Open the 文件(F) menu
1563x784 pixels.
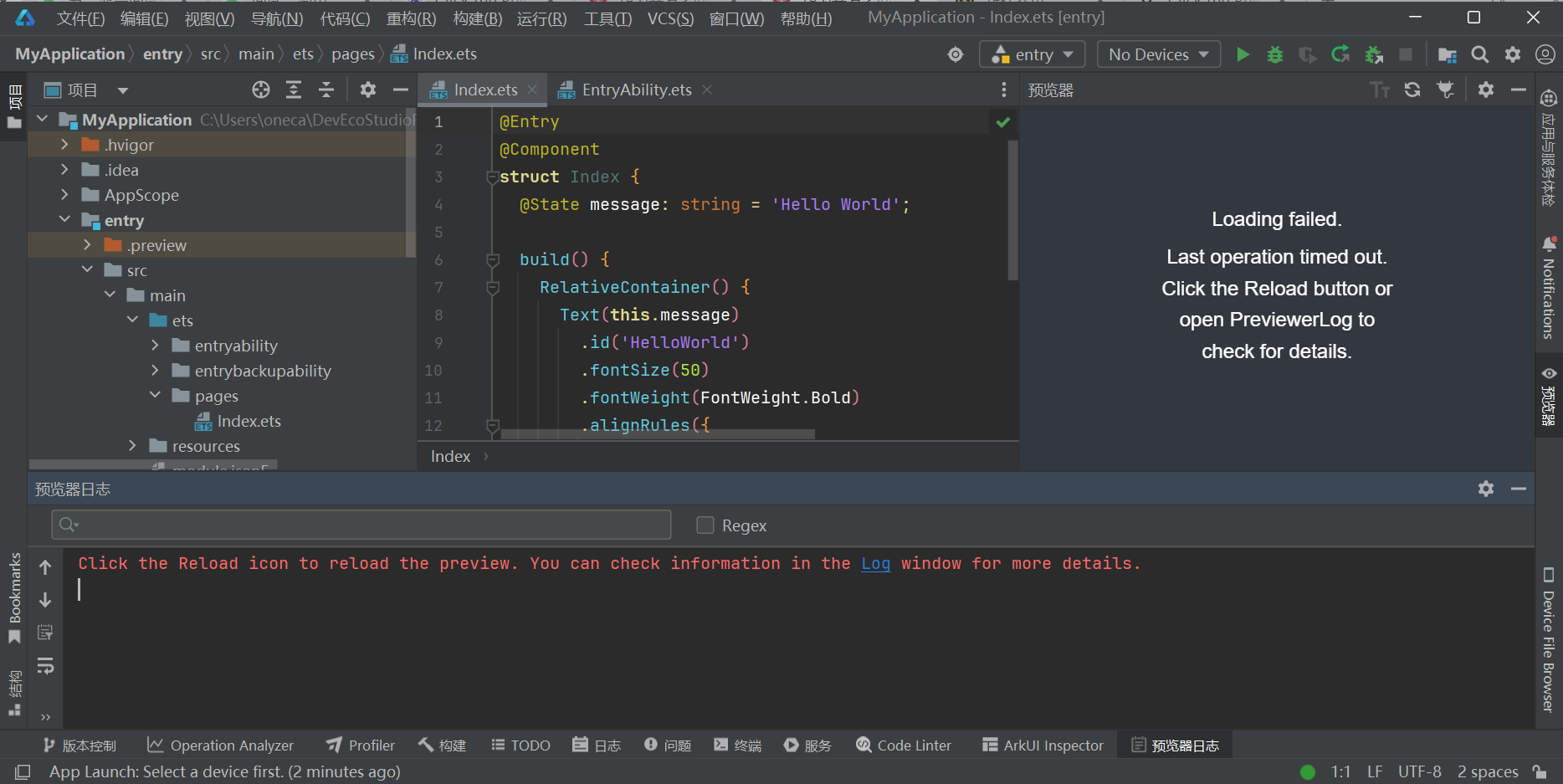(80, 18)
